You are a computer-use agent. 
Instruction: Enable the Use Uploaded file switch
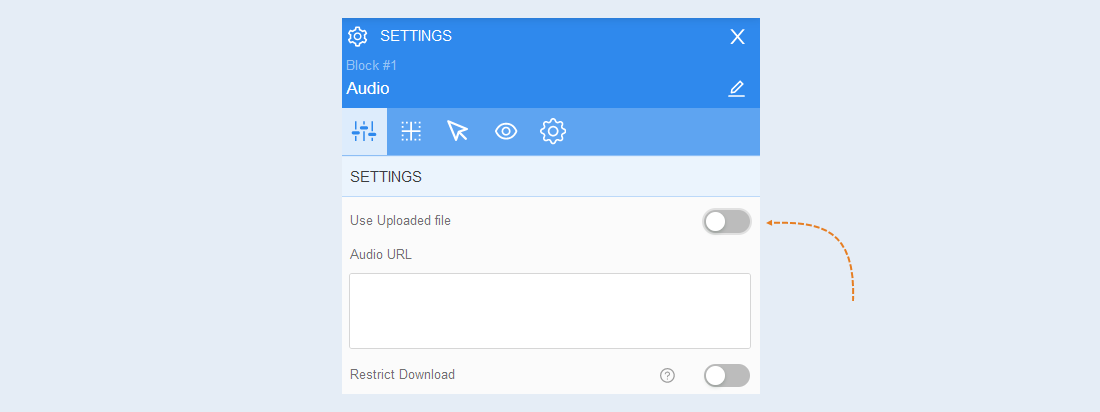(x=727, y=222)
